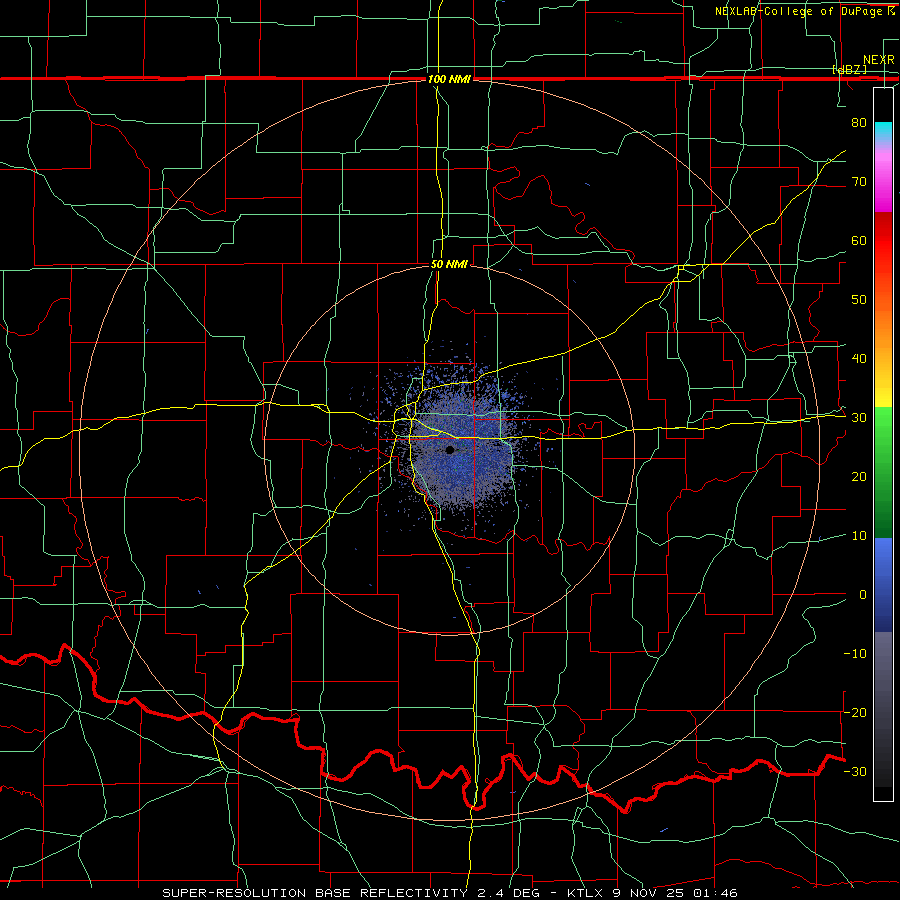This screenshot has height=900, width=900.
Task: Click the '9 NOV 25 01:46' timestamp
Action: (x=678, y=893)
